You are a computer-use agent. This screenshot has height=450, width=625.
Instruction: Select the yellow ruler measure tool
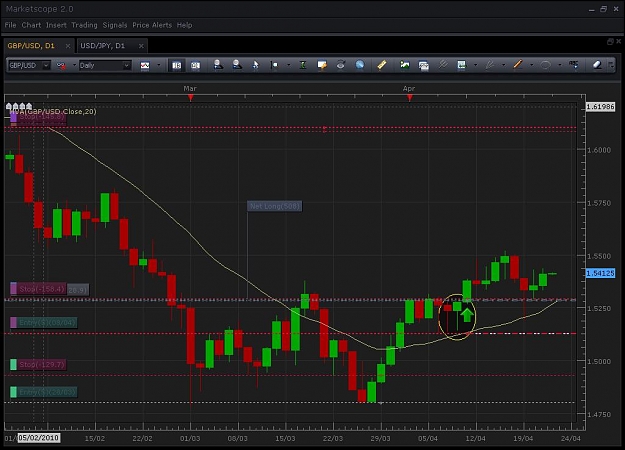381,65
